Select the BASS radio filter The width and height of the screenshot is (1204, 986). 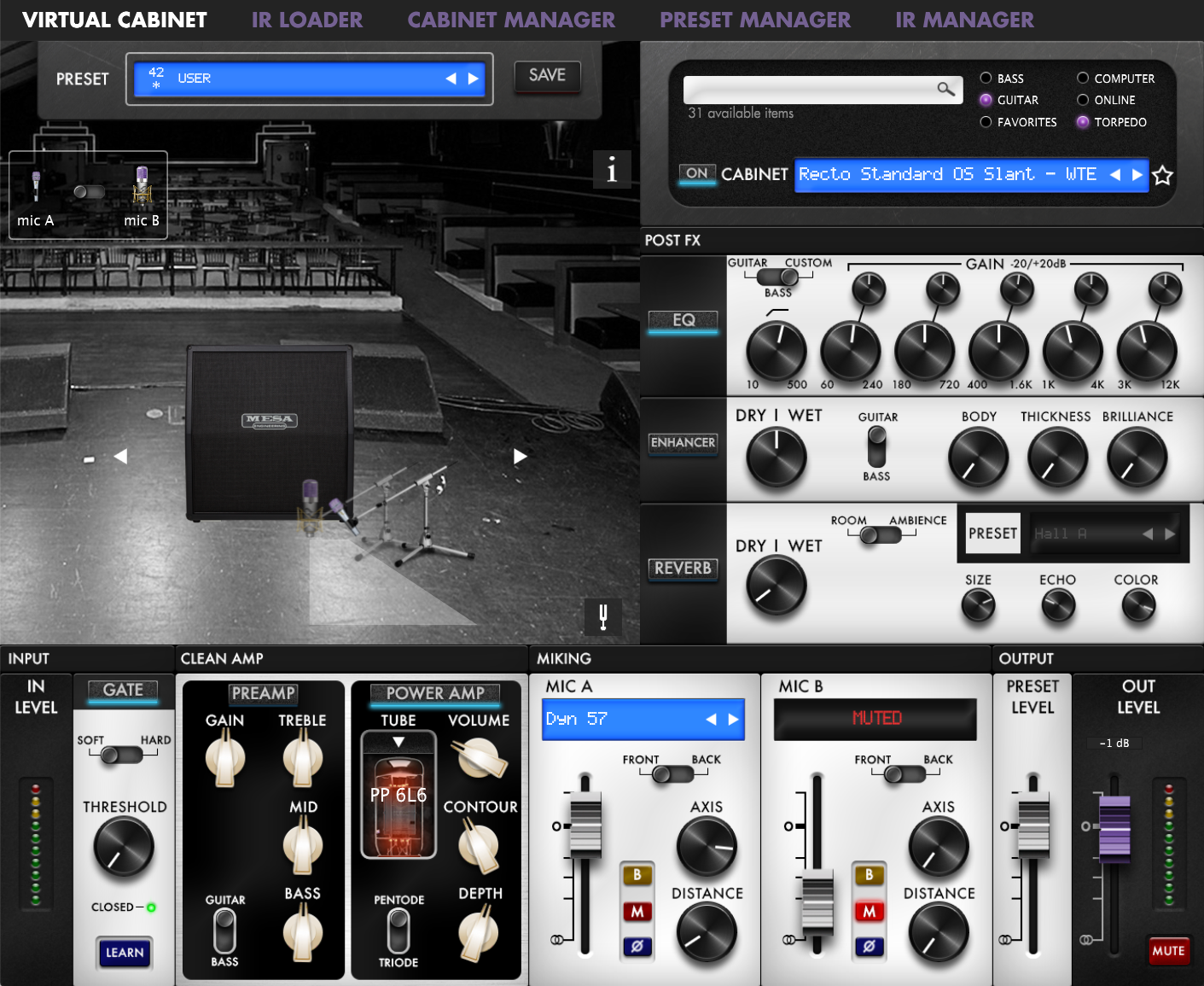[986, 78]
